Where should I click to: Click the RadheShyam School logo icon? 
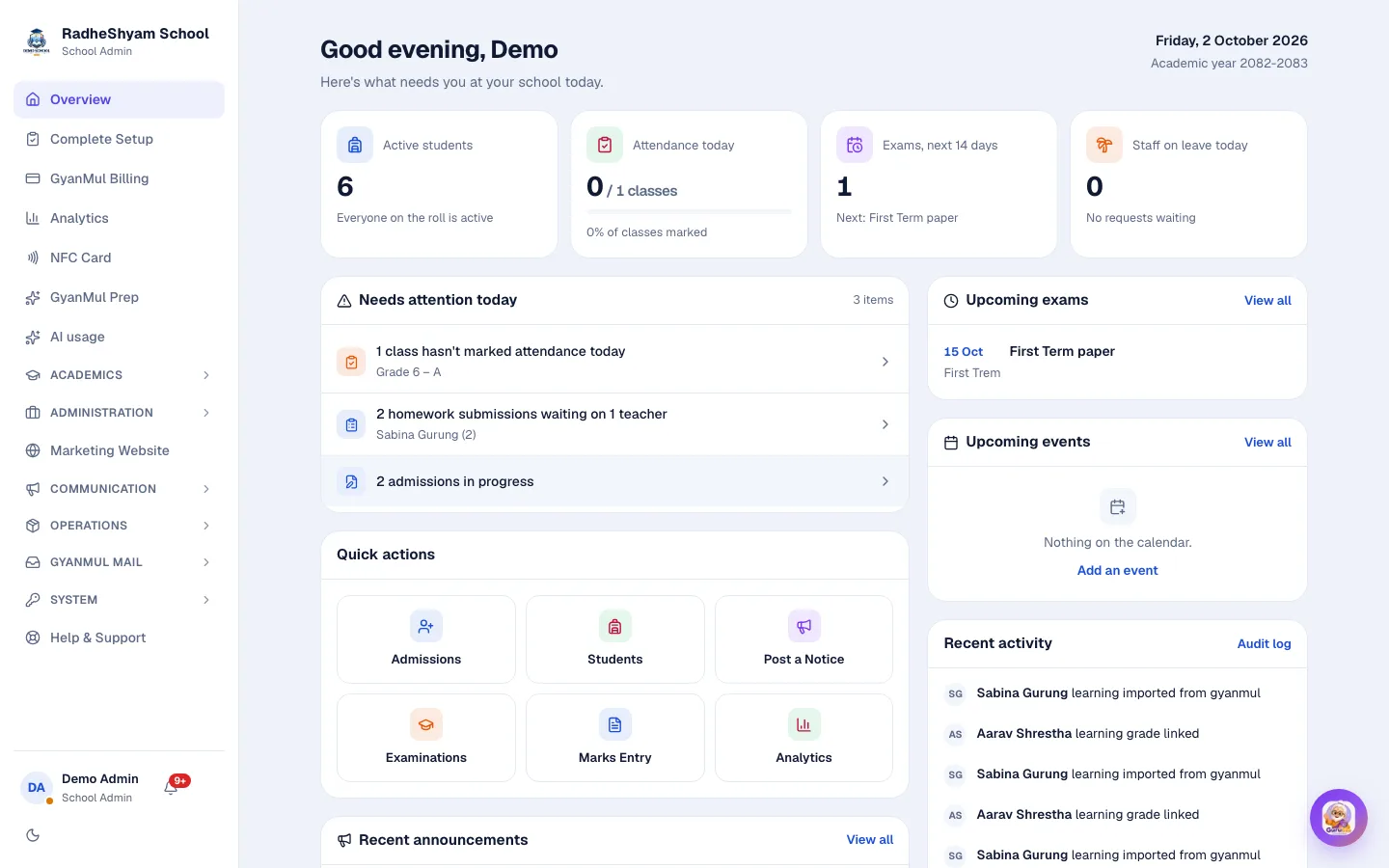[37, 41]
